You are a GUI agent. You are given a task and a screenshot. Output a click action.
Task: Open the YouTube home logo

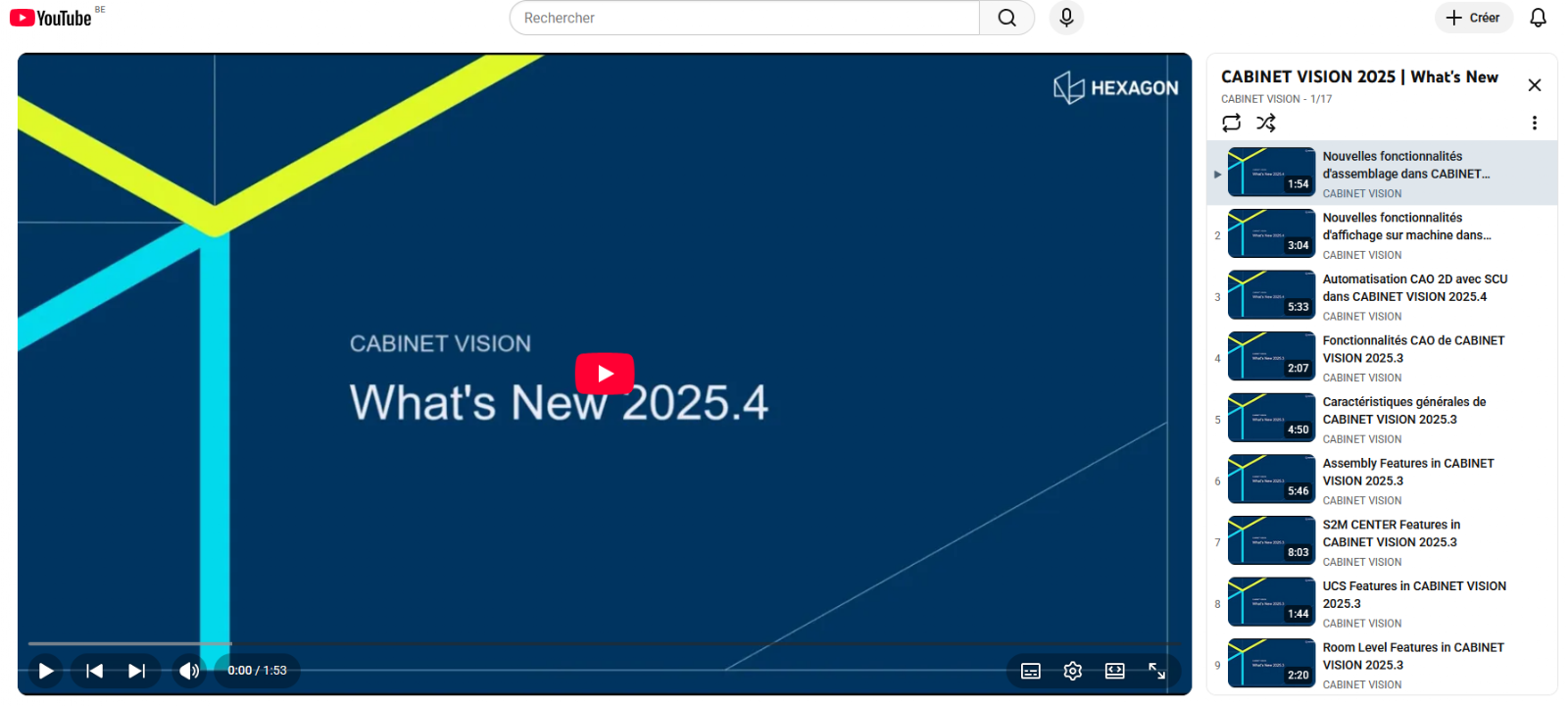51,18
